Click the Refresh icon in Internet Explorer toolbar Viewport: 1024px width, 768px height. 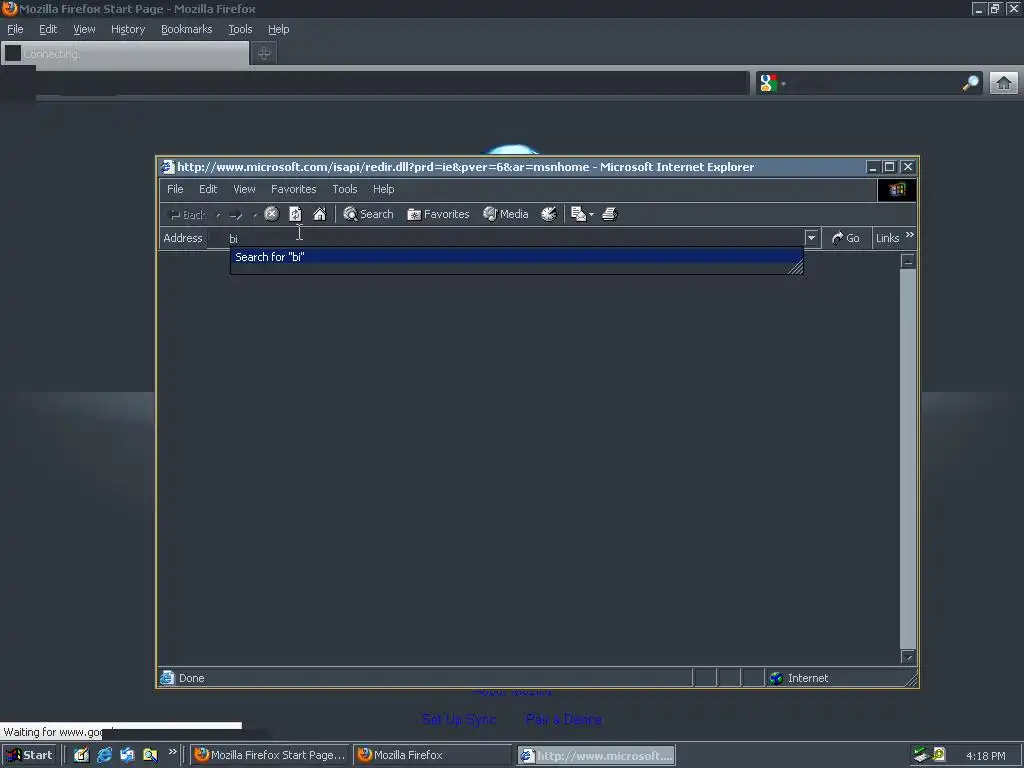point(295,214)
